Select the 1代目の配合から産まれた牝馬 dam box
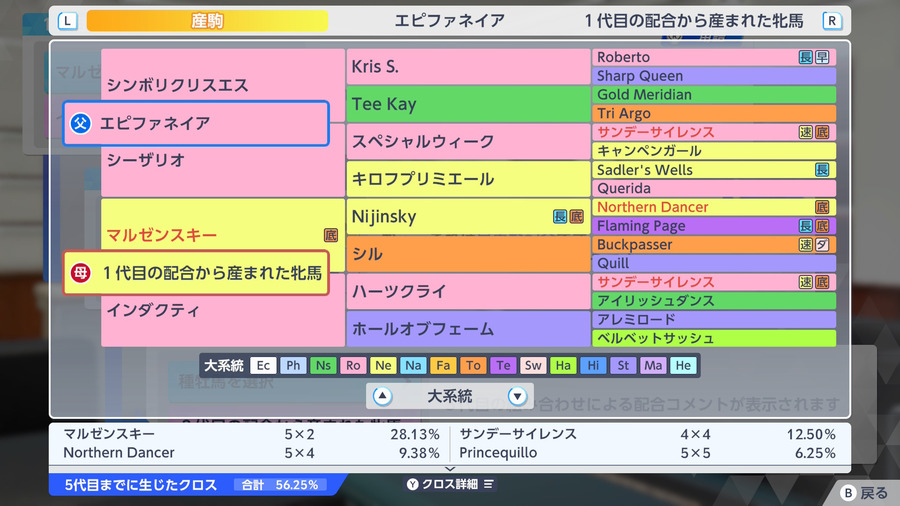Viewport: 900px width, 506px height. pyautogui.click(x=196, y=273)
